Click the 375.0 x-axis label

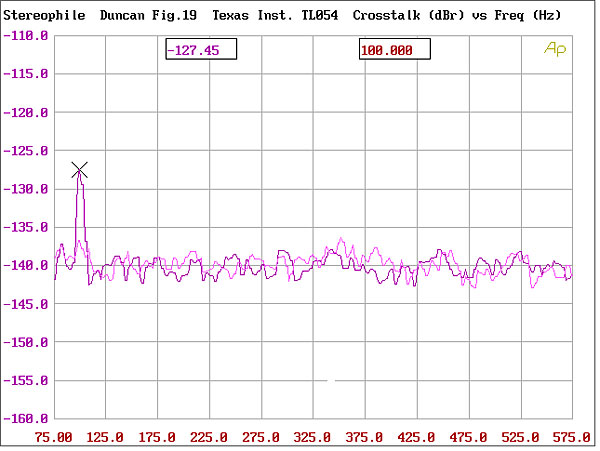coord(364,437)
